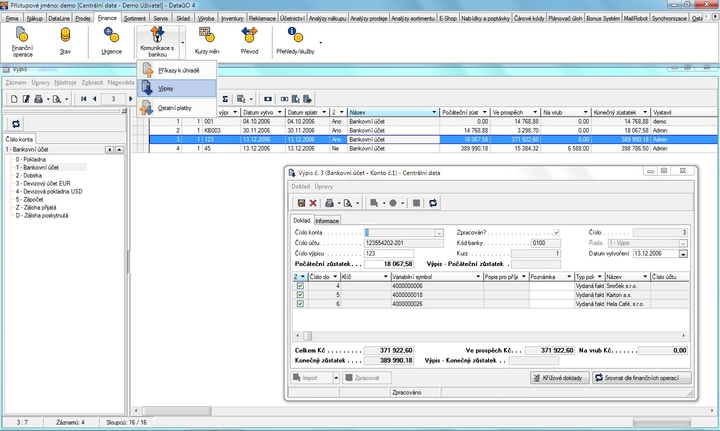Open the Datum vytvoření date picker
The height and width of the screenshot is (431, 720).
pos(683,254)
